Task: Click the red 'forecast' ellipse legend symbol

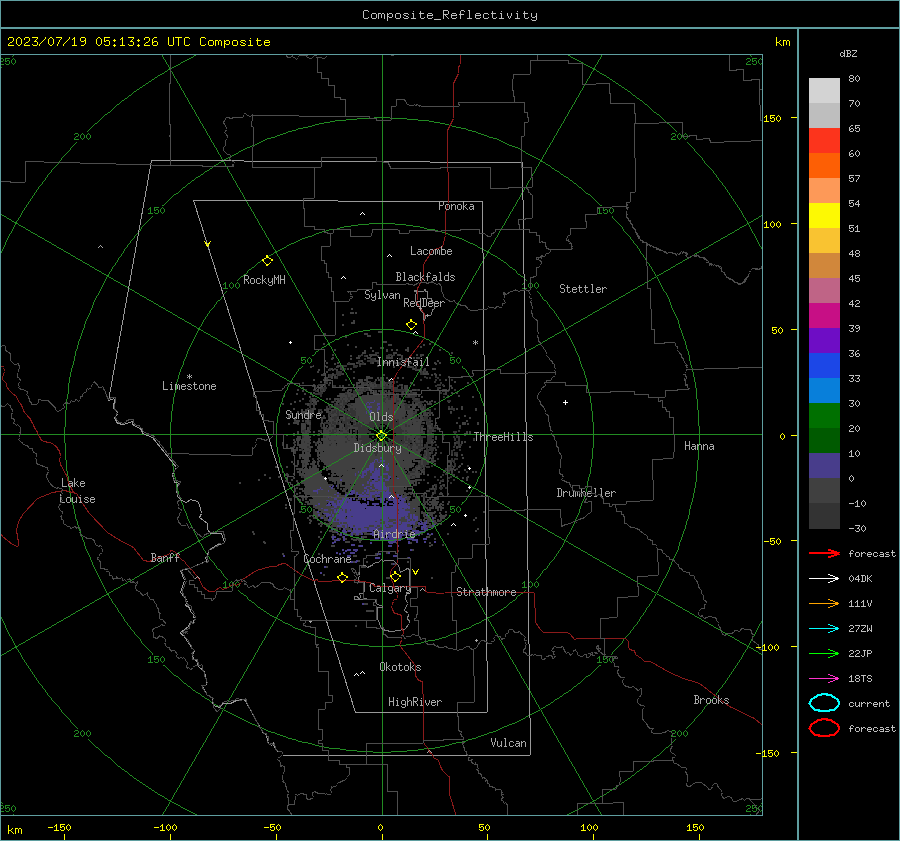Action: coord(824,728)
